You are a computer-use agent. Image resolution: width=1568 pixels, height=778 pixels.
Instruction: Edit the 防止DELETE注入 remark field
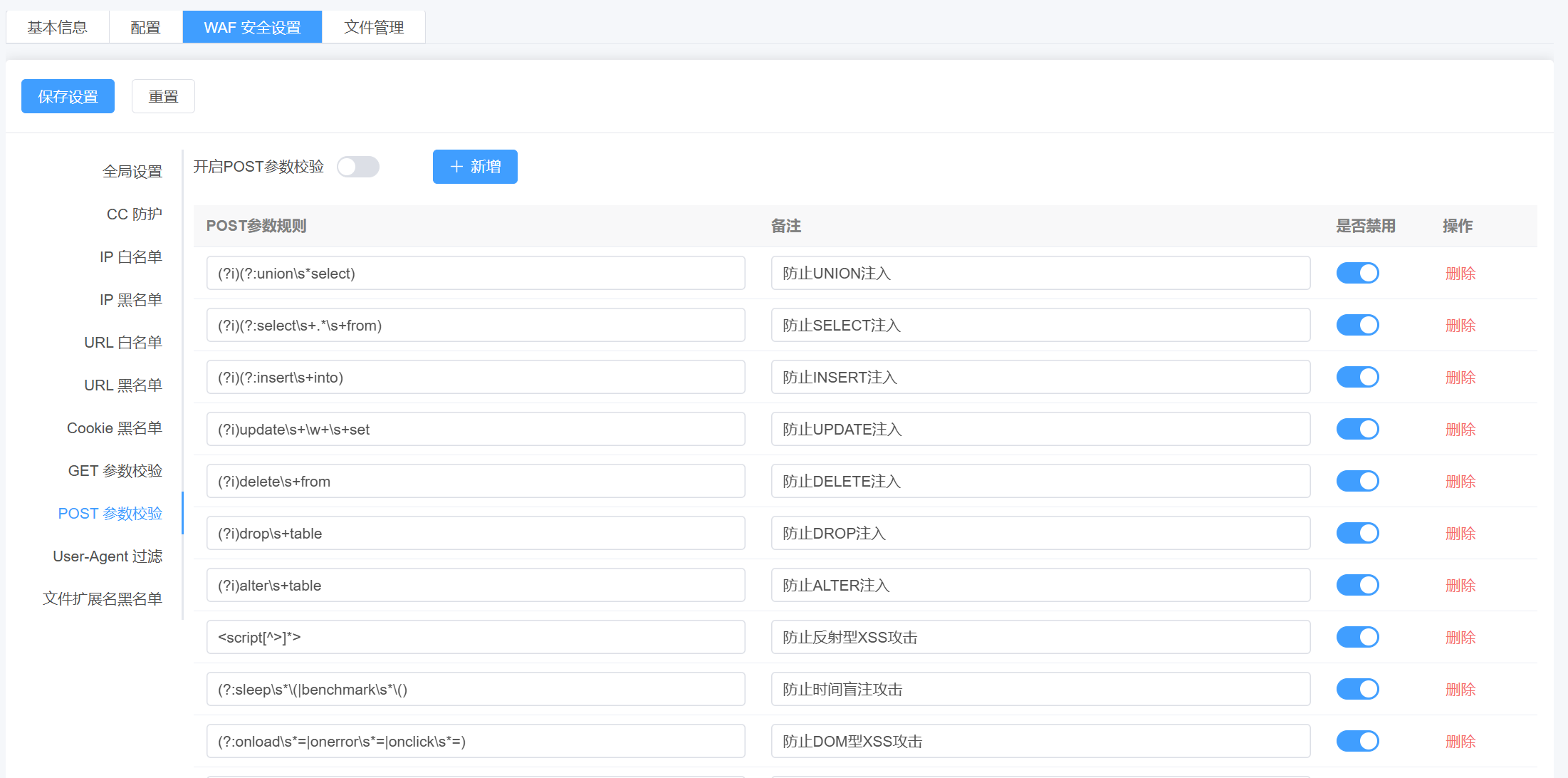click(1040, 481)
